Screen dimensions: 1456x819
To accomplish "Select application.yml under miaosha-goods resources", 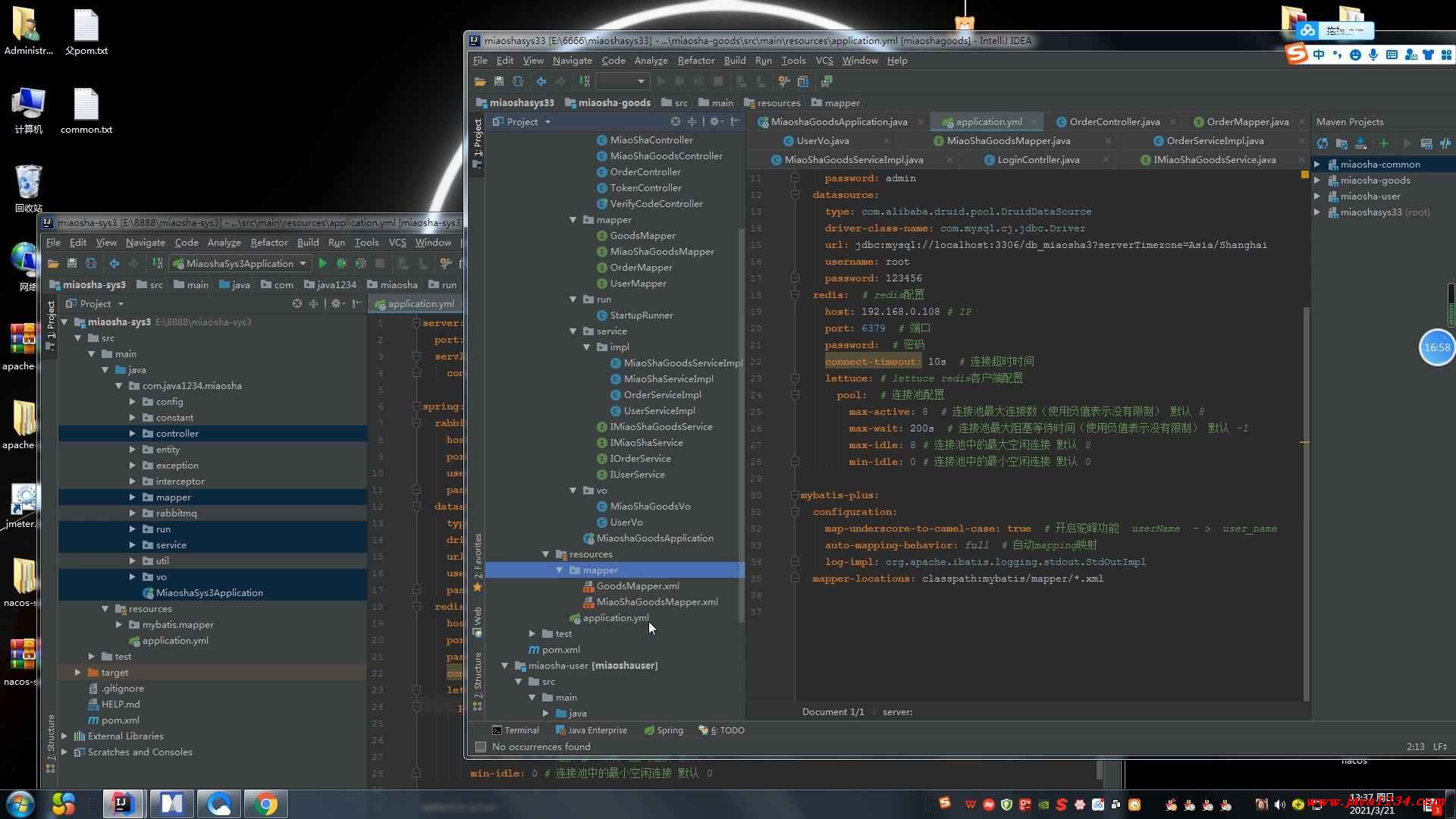I will pos(609,618).
